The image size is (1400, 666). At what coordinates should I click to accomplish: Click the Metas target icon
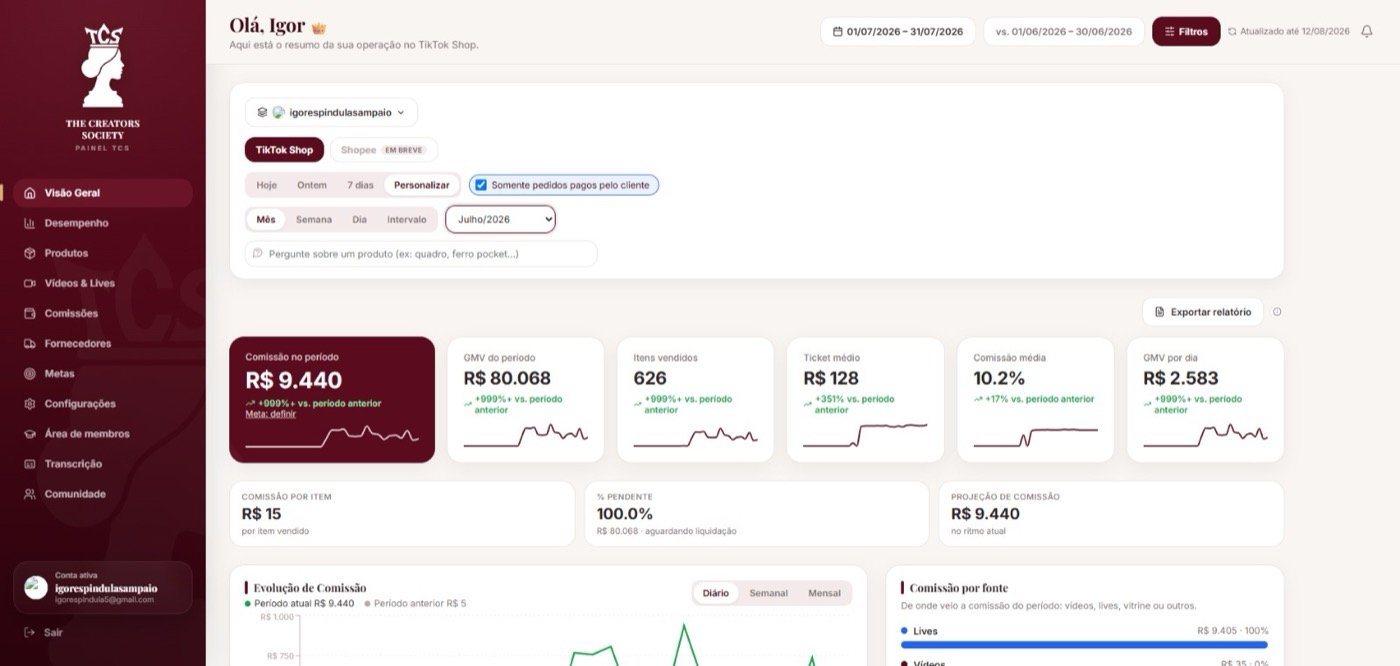pos(30,374)
